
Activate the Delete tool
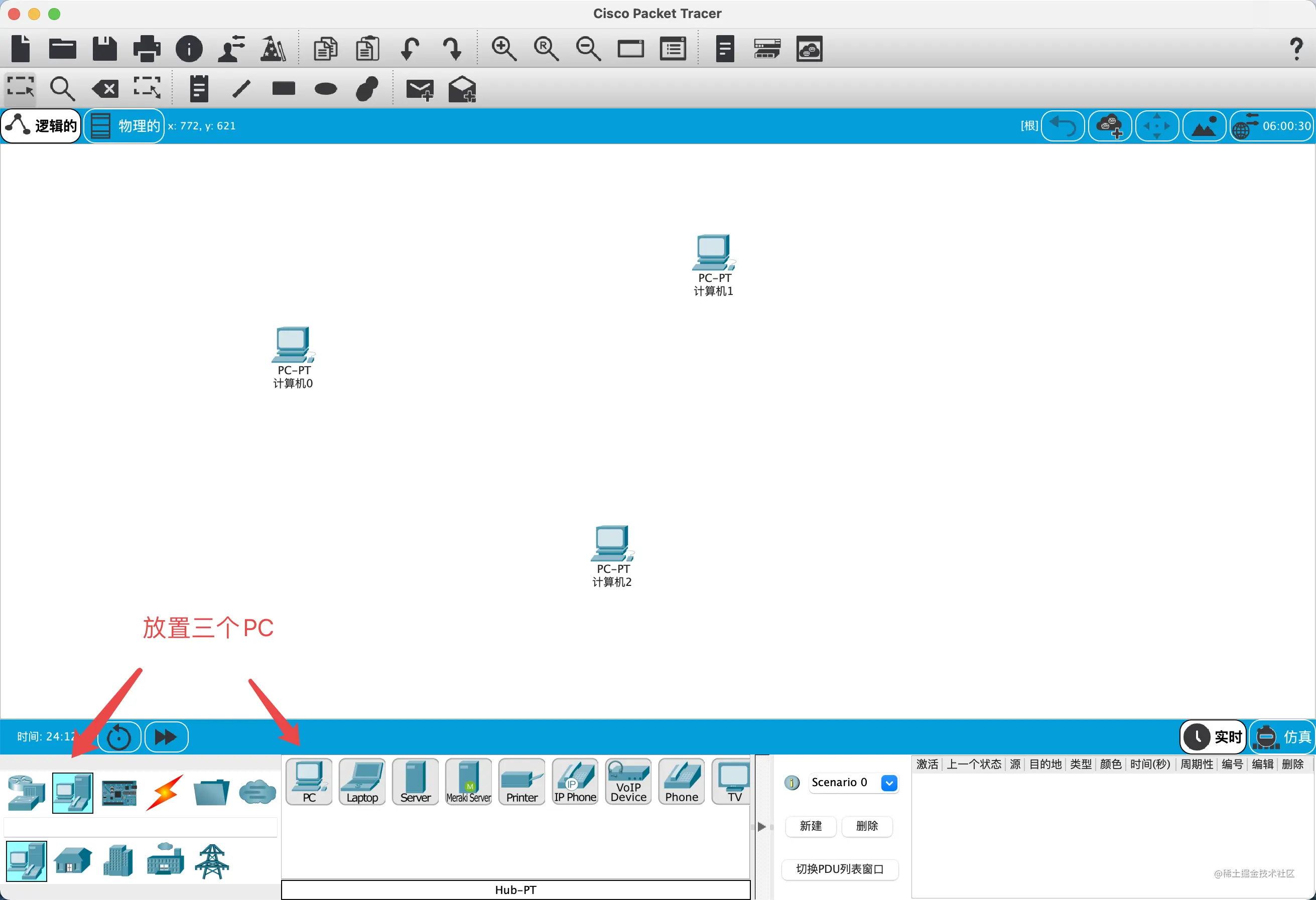tap(105, 88)
